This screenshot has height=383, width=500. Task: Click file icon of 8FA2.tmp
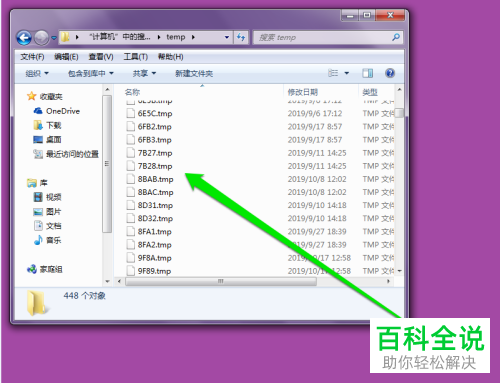click(130, 245)
